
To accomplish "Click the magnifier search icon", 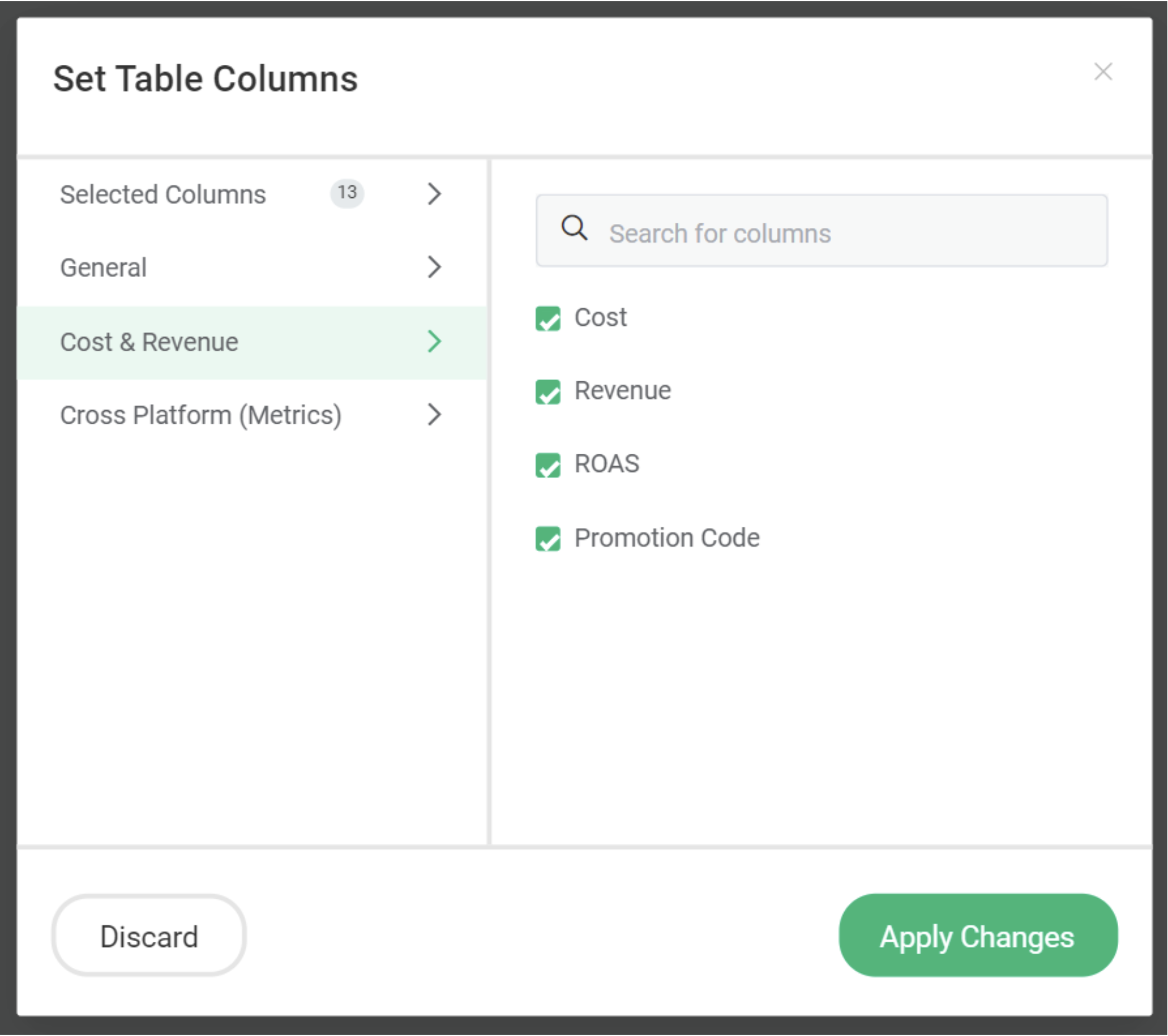I will pos(573,228).
